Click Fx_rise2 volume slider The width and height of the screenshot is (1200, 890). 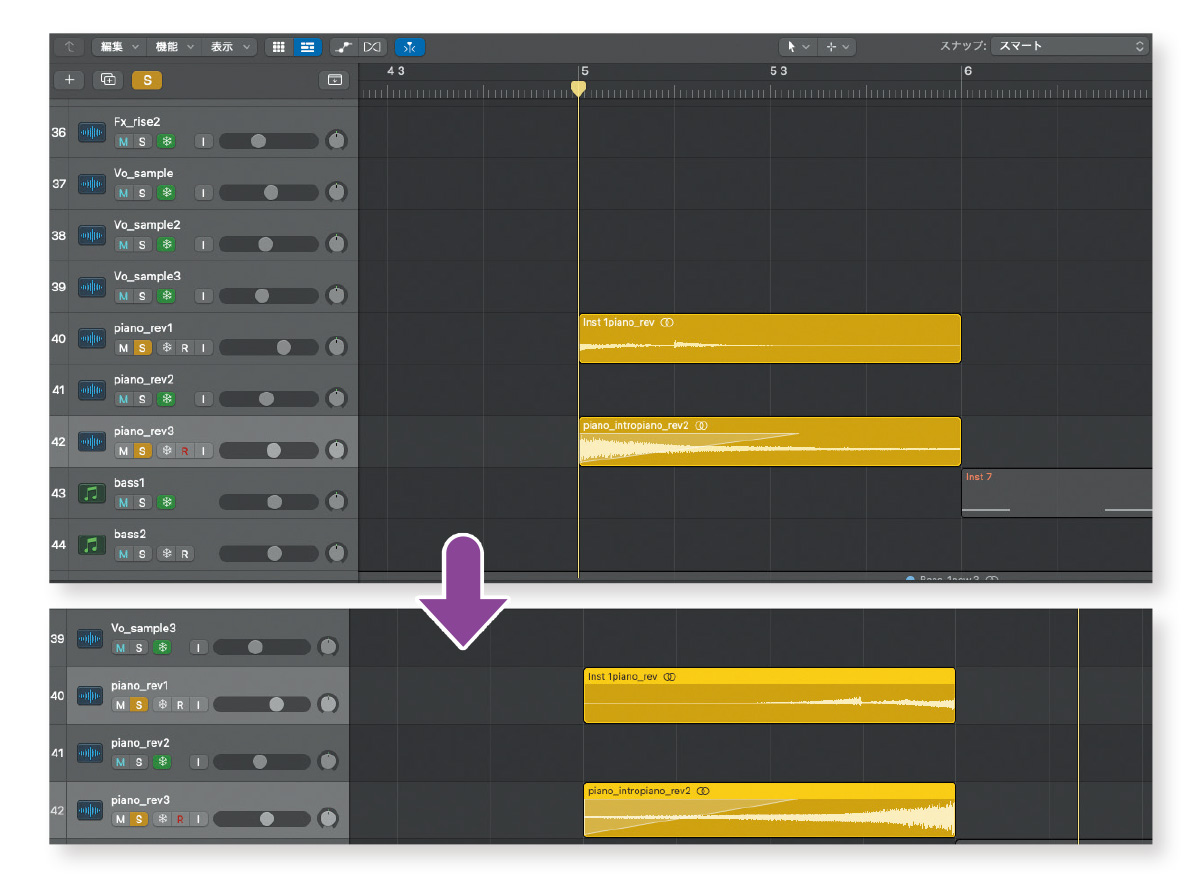tap(268, 141)
